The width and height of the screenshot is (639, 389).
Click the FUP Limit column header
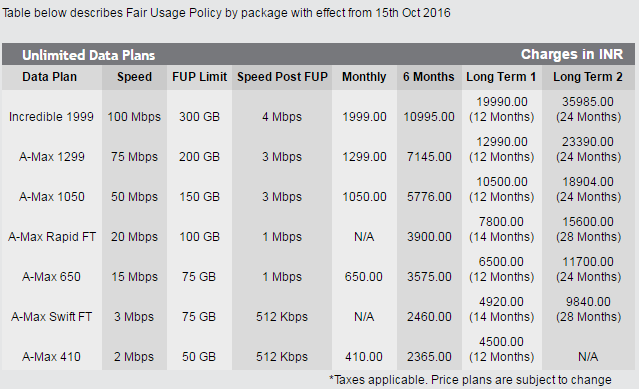click(199, 77)
